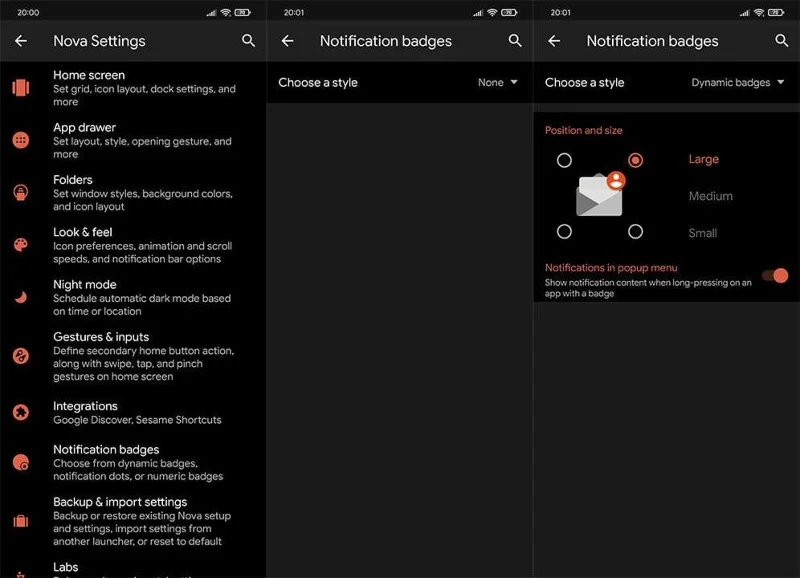Viewport: 800px width, 578px height.
Task: Choose Small badge size
Action: 703,233
